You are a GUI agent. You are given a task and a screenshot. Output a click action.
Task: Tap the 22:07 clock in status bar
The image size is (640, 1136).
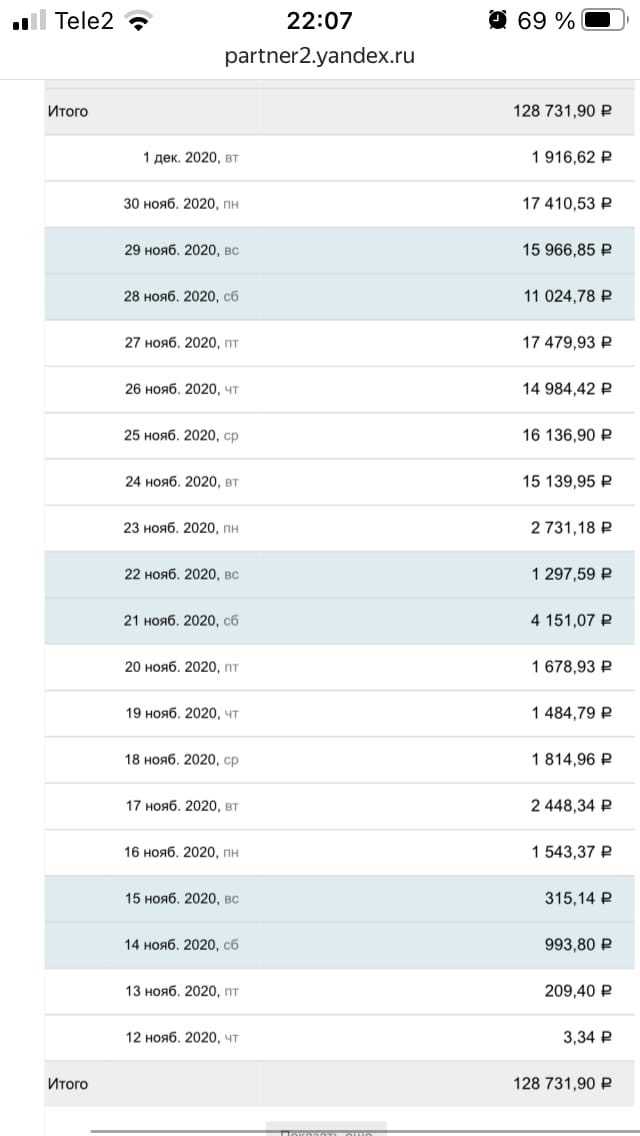click(x=319, y=20)
